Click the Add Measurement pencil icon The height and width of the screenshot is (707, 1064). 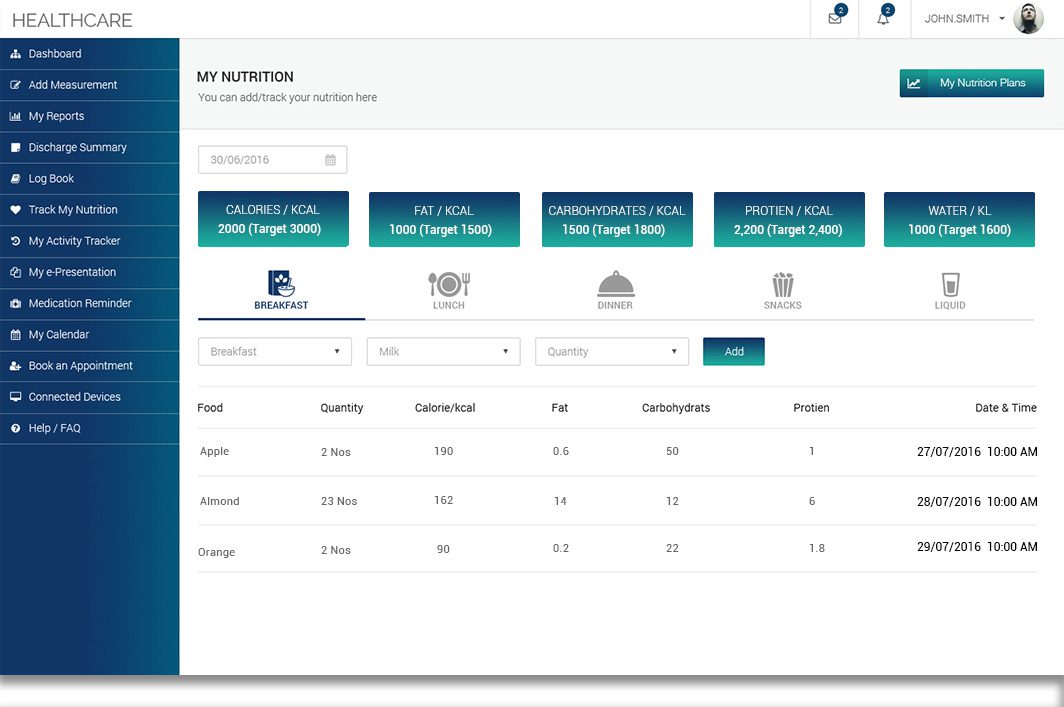point(16,85)
